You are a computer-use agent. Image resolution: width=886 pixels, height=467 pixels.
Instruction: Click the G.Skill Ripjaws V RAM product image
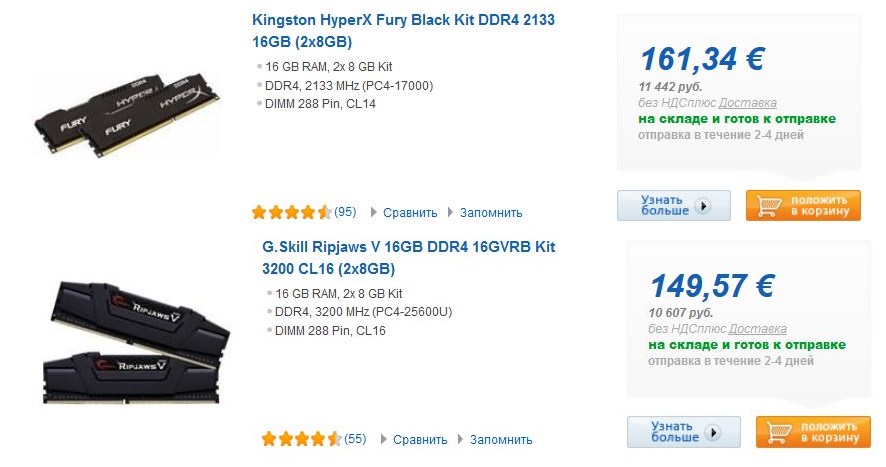[138, 338]
